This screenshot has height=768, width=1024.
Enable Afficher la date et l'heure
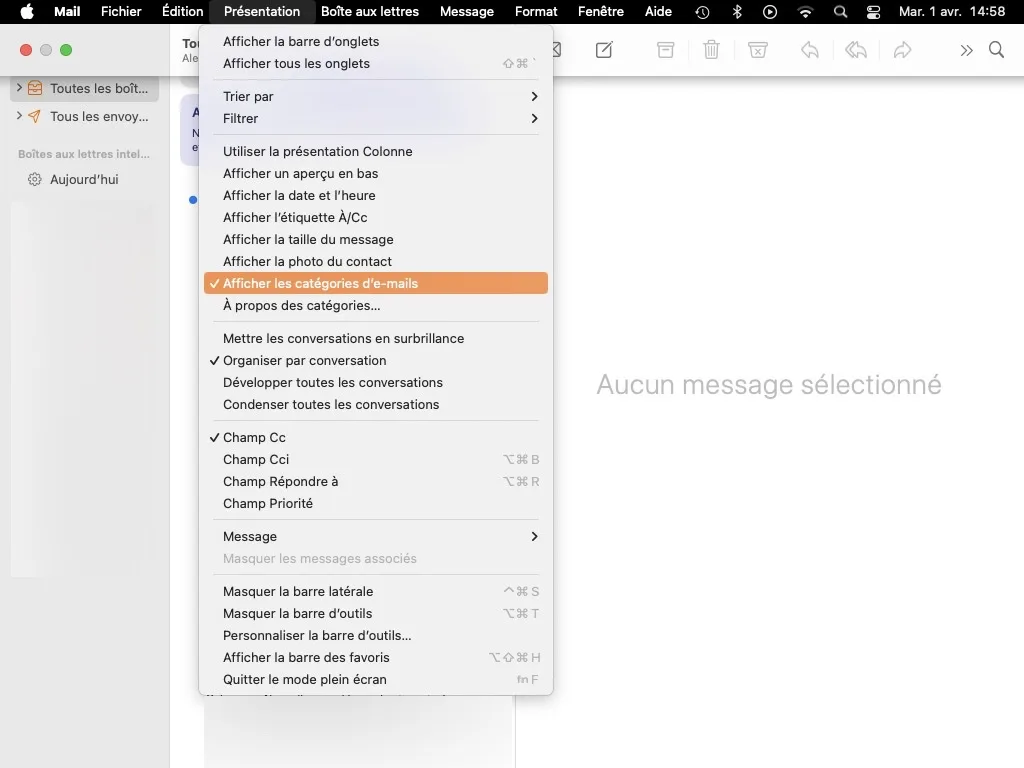click(376, 195)
